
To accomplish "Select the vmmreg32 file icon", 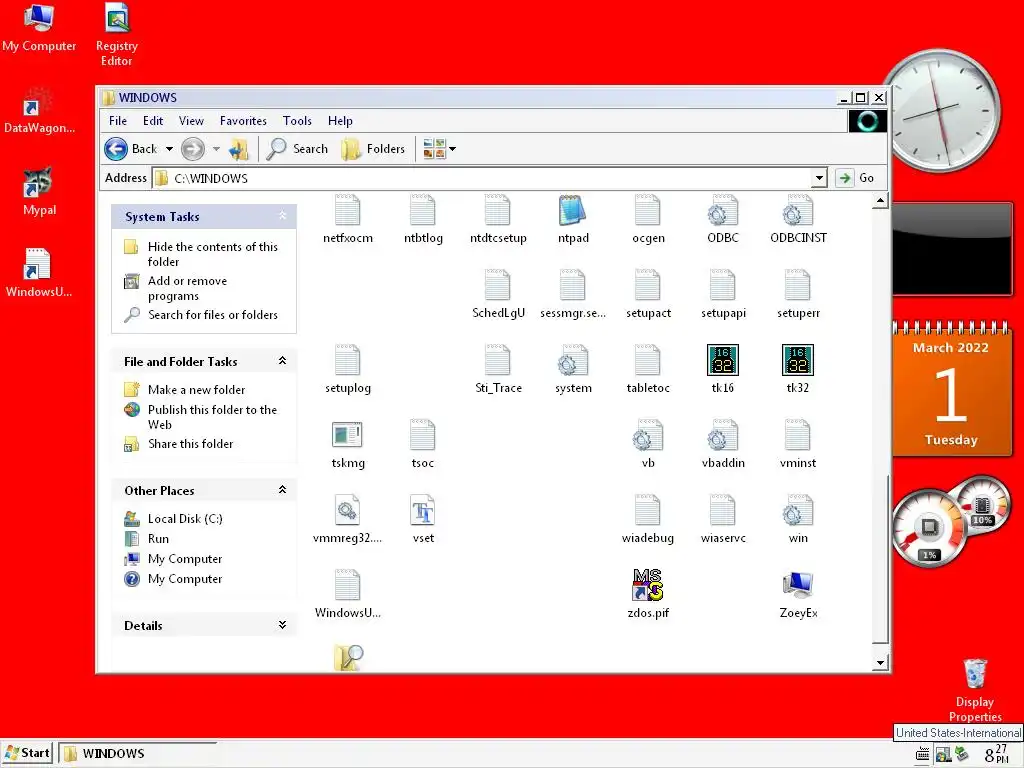I will (x=347, y=510).
